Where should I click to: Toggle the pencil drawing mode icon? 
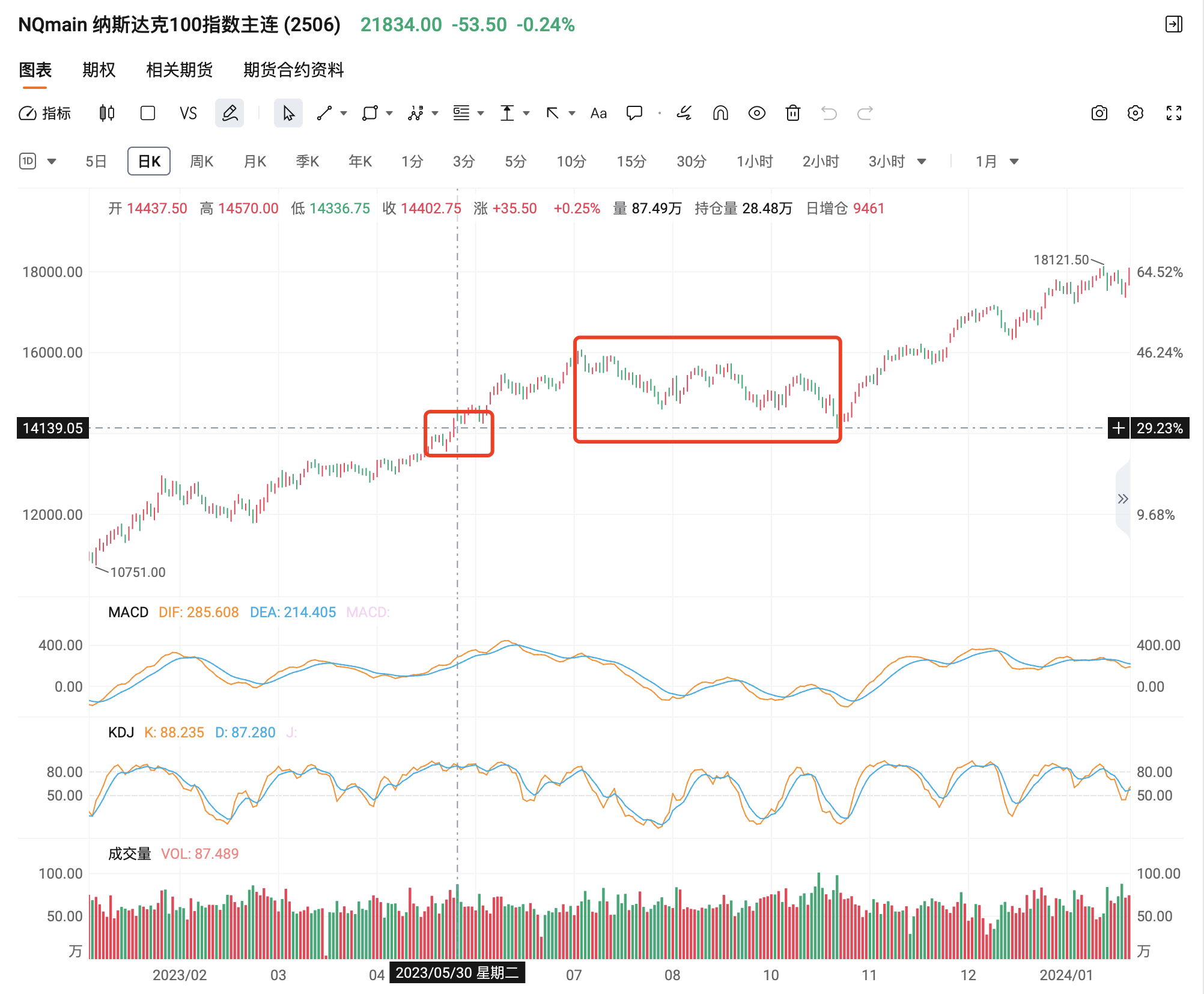pyautogui.click(x=230, y=113)
